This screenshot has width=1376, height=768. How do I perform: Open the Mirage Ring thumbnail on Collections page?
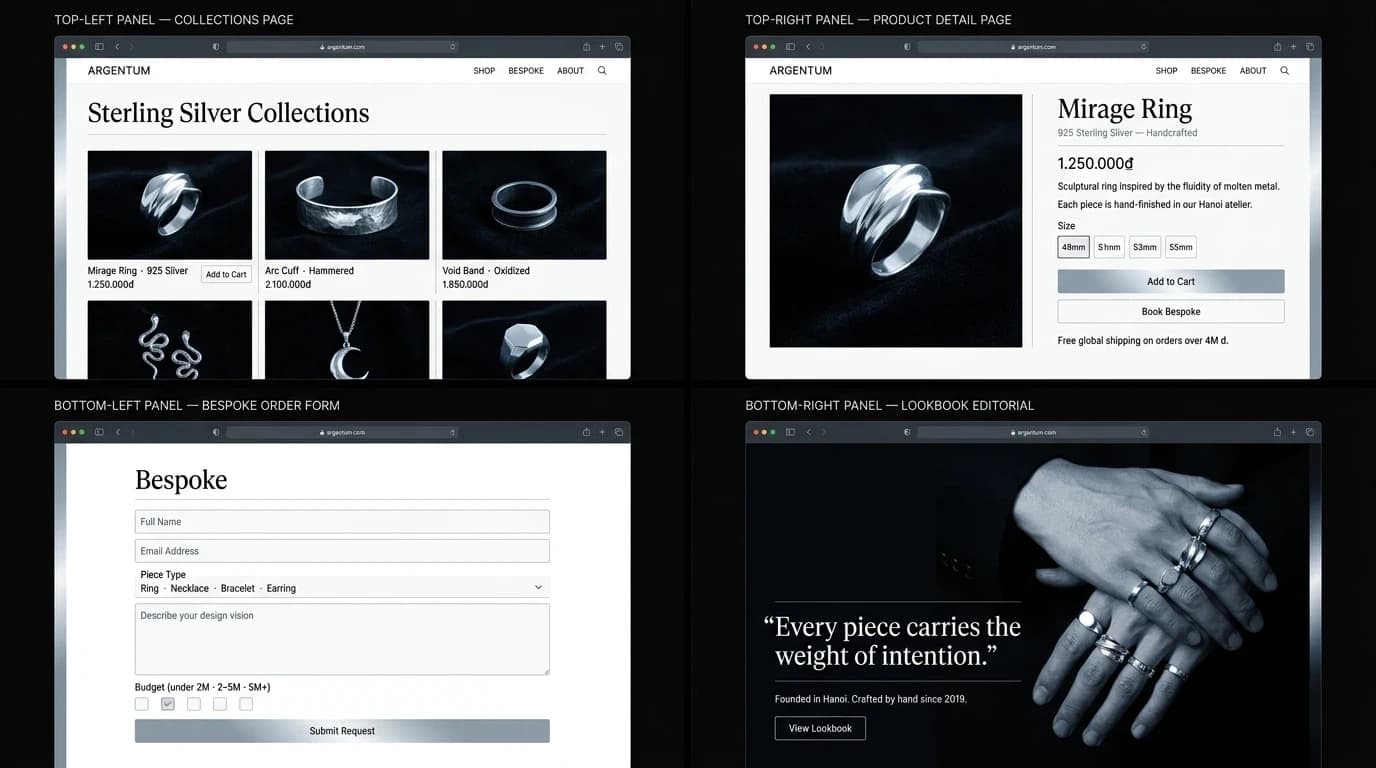170,205
